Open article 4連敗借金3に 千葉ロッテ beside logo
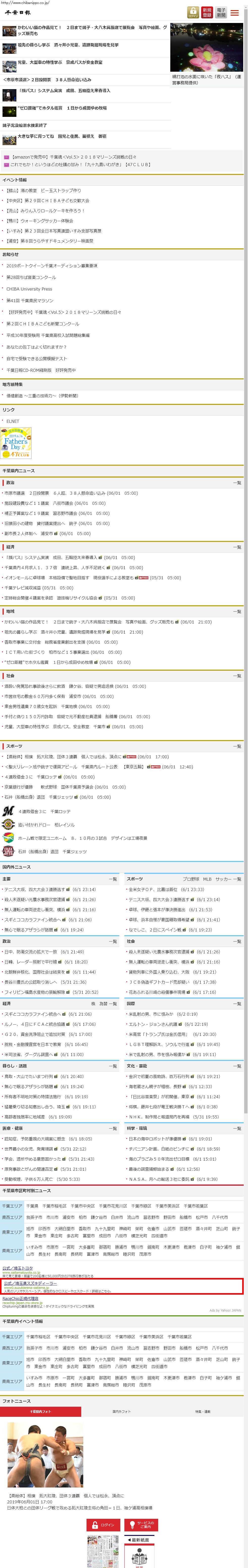The height and width of the screenshot is (1568, 248). click(44, 812)
